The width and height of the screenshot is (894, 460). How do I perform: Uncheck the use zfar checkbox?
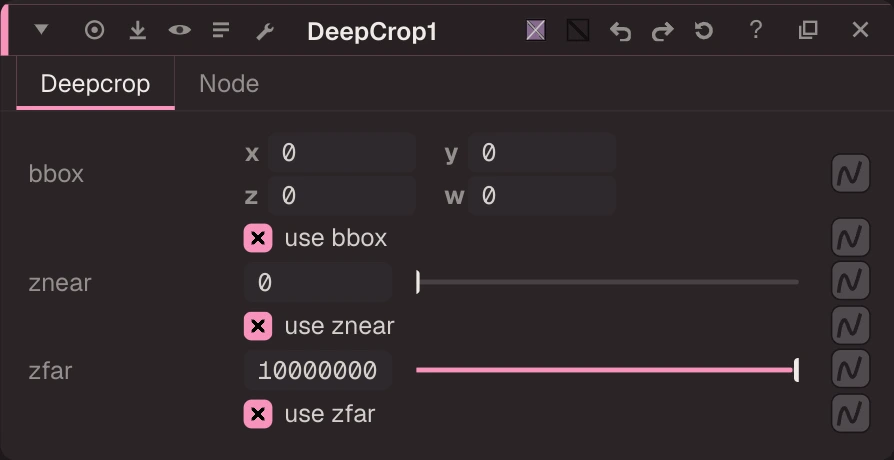coord(258,414)
